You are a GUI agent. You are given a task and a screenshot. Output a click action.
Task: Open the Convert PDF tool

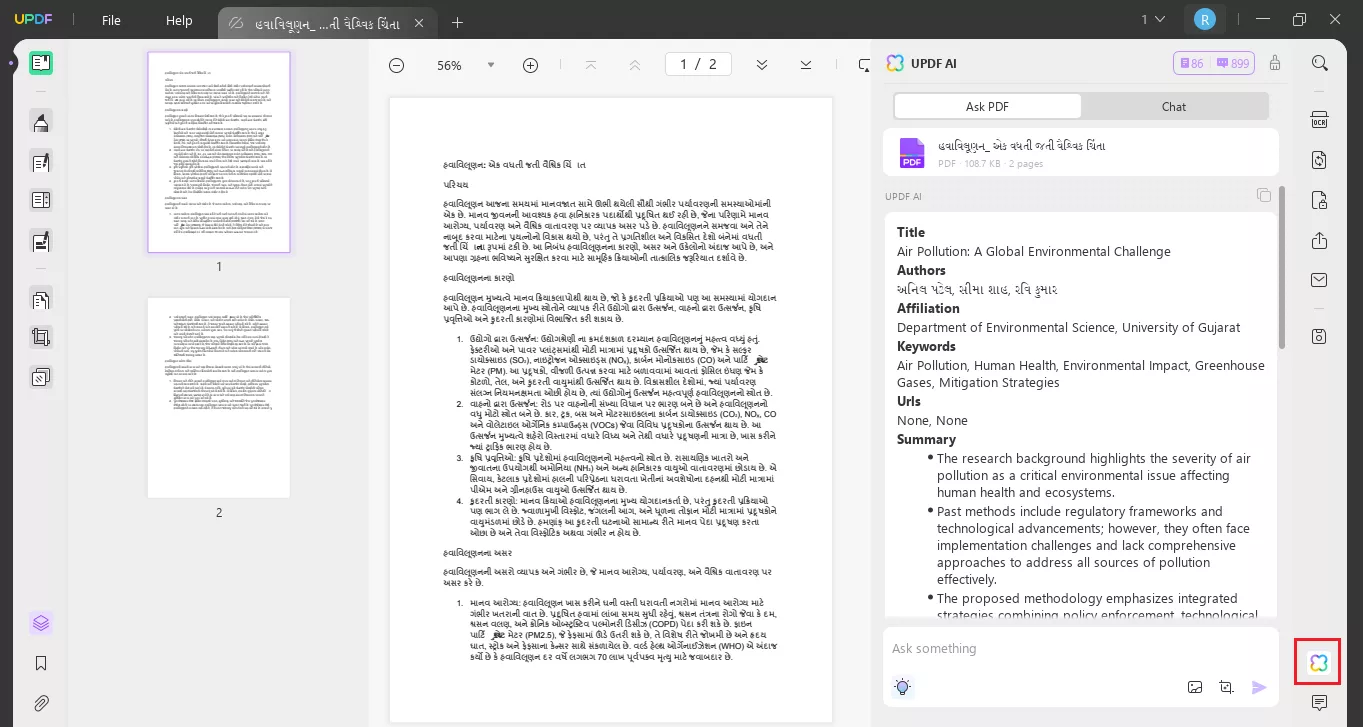coord(1320,160)
